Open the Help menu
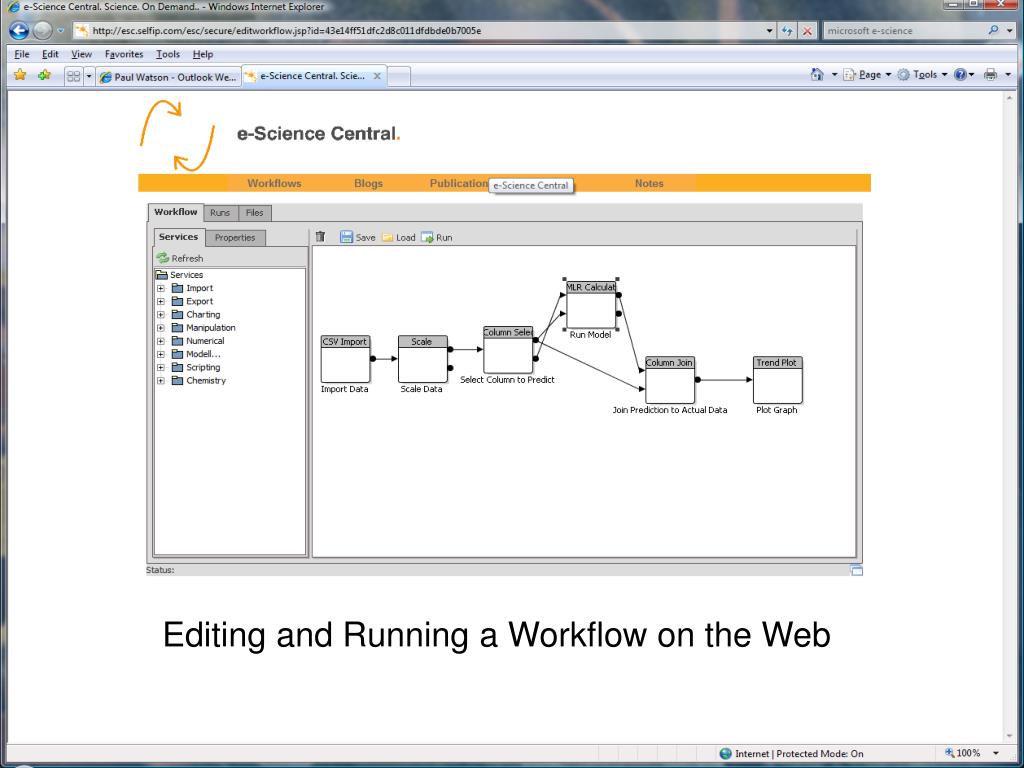The width and height of the screenshot is (1024, 768). click(203, 54)
